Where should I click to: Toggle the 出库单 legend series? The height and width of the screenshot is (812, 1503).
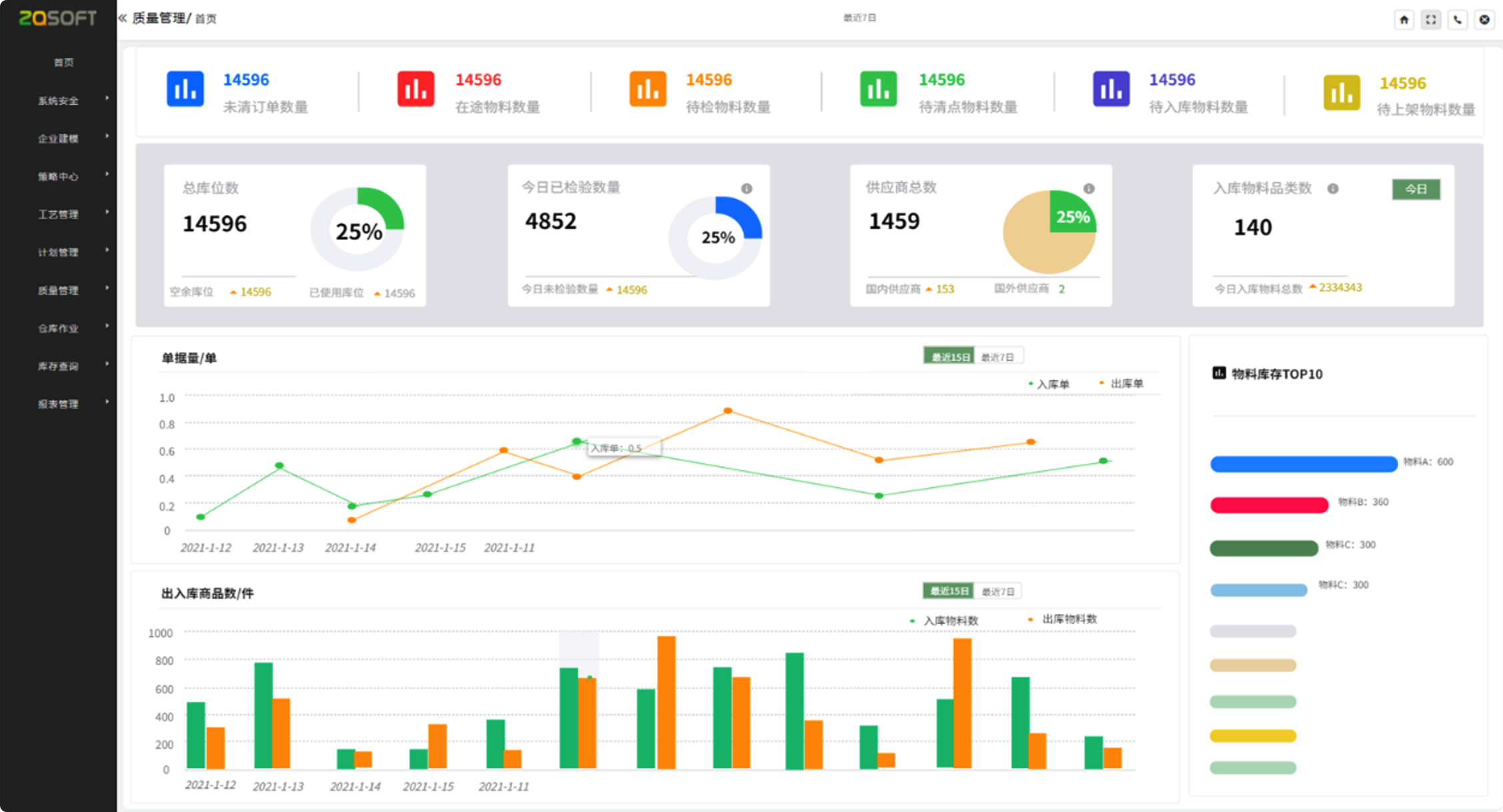click(x=1126, y=383)
